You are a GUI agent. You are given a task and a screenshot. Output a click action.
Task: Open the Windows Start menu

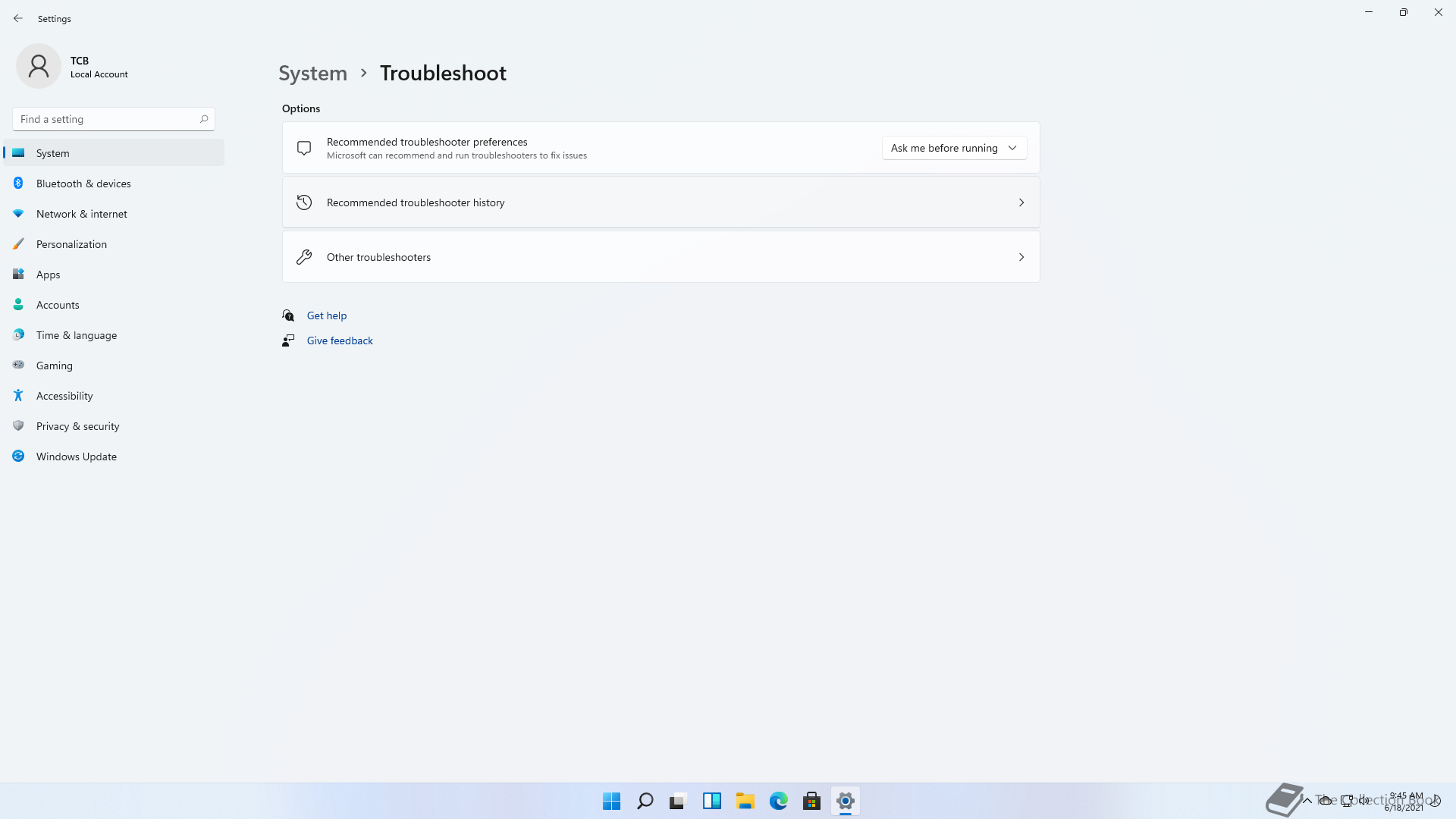611,801
